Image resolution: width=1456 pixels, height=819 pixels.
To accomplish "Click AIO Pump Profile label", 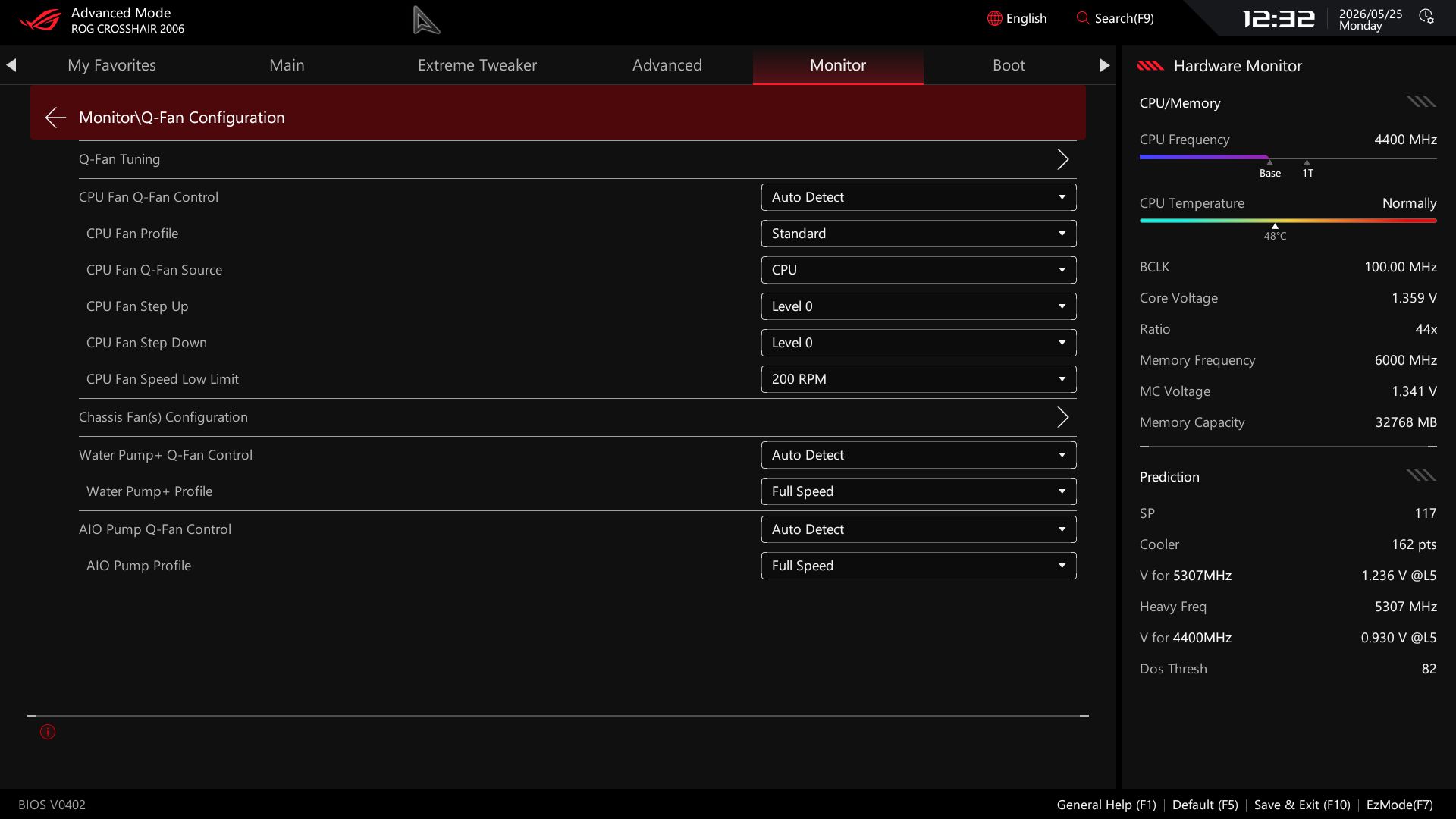I will click(139, 566).
